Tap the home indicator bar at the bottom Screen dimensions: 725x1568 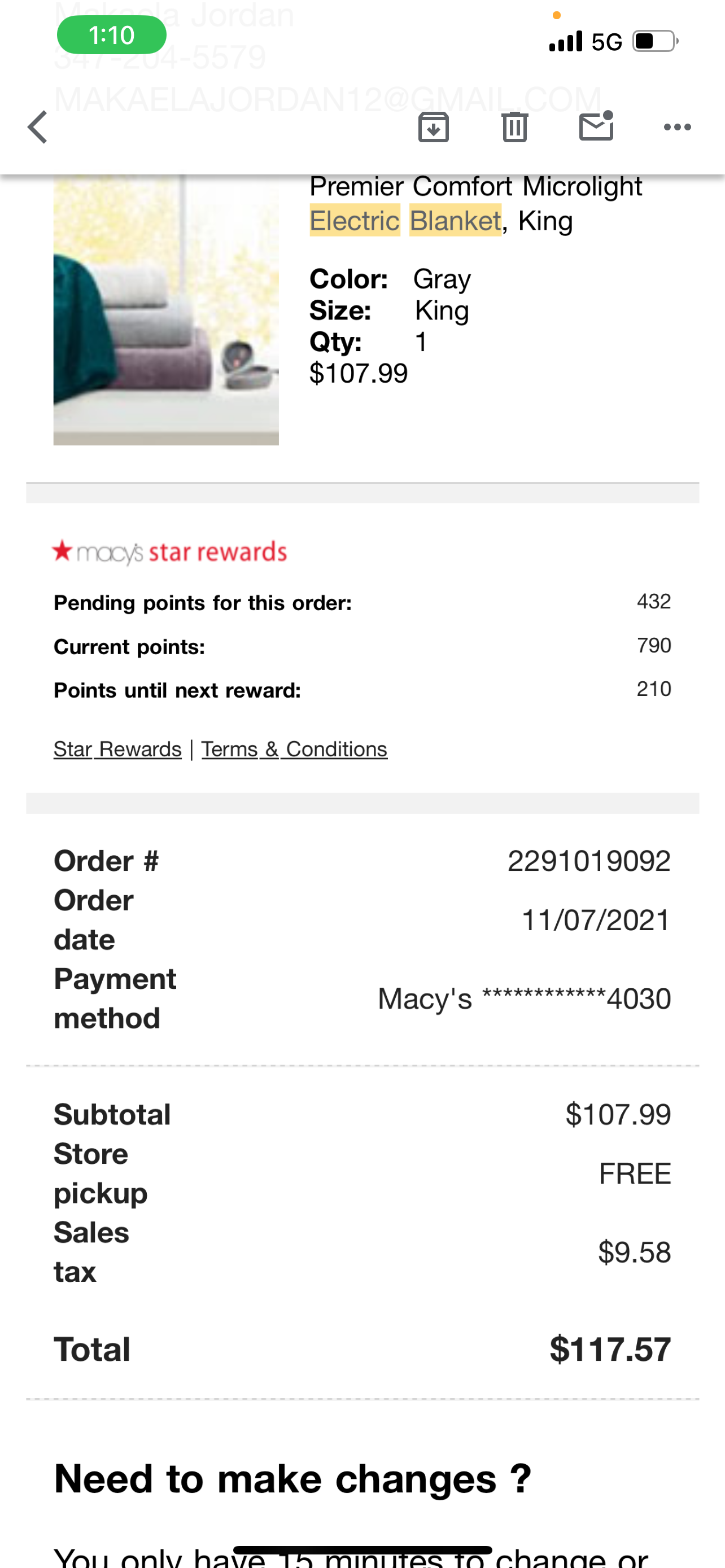tap(363, 1551)
